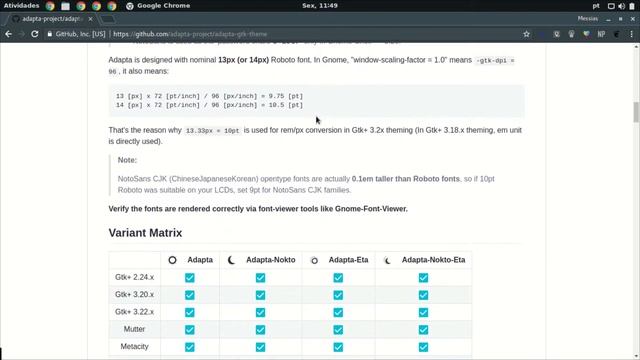Image resolution: width=640 pixels, height=360 pixels.
Task: Click the Google Chrome app menu icon
Action: click(x=129, y=6)
